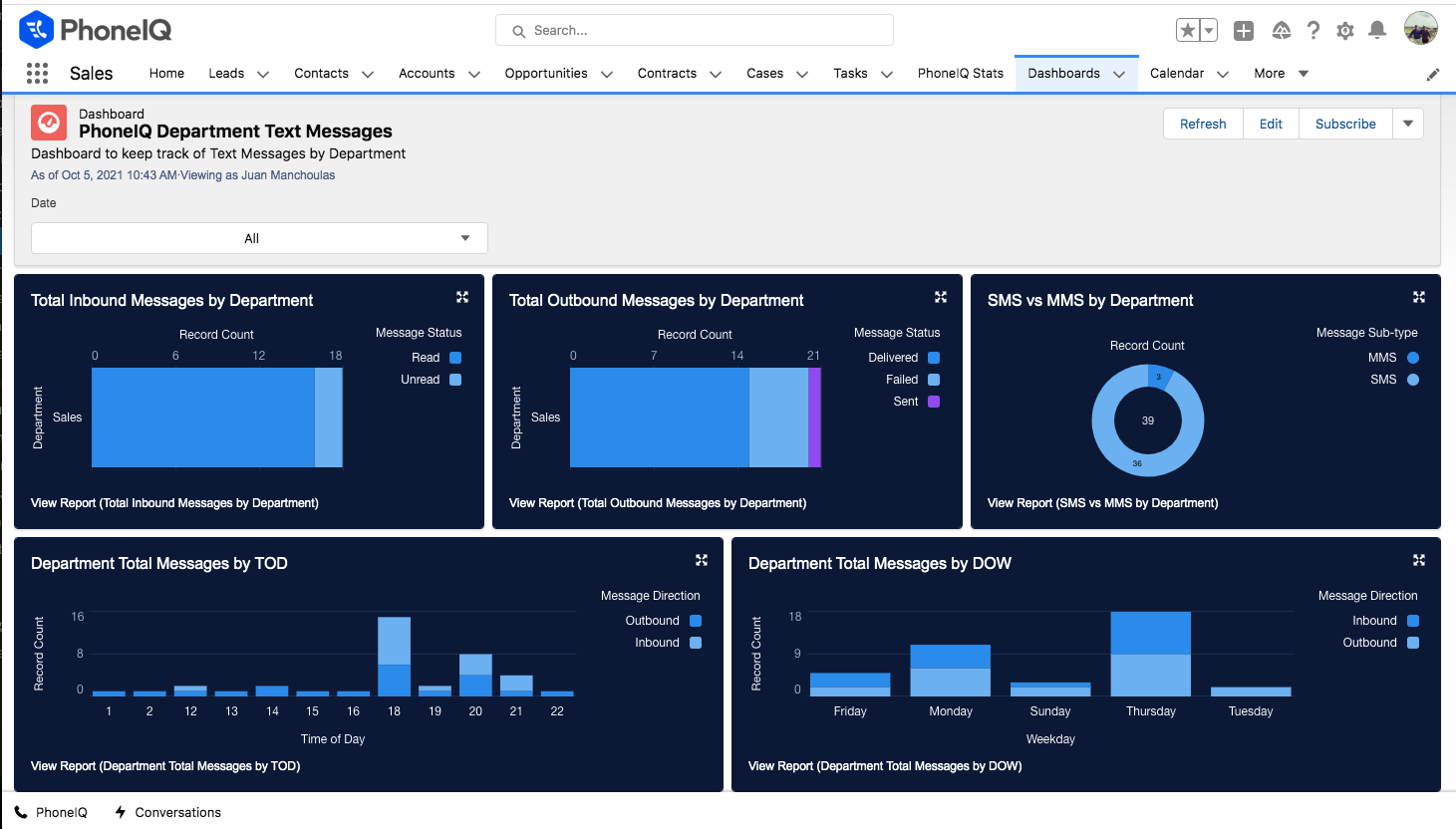
Task: Open View Report for Messages by DOW
Action: 885,766
